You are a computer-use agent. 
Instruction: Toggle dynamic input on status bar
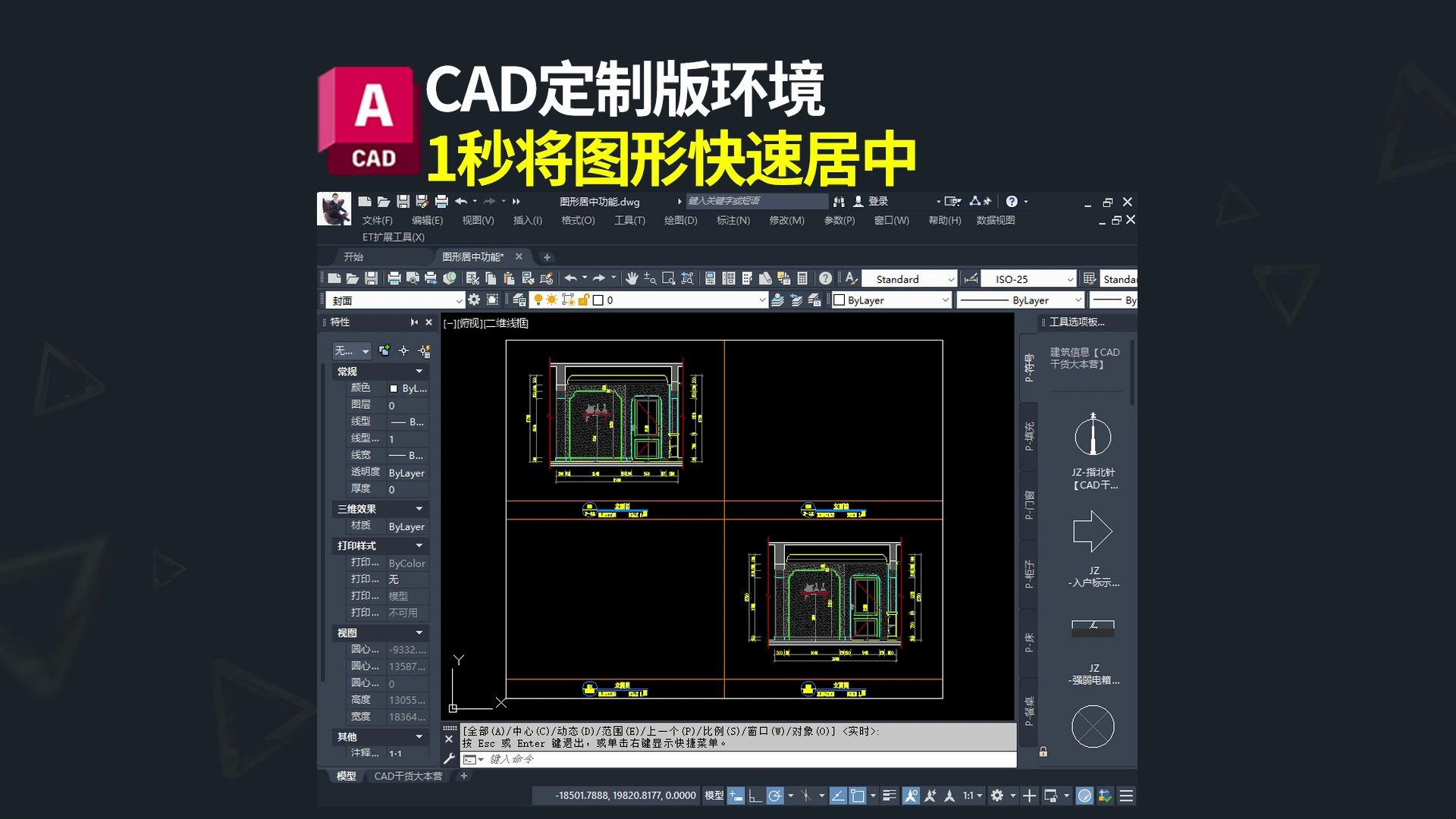736,795
